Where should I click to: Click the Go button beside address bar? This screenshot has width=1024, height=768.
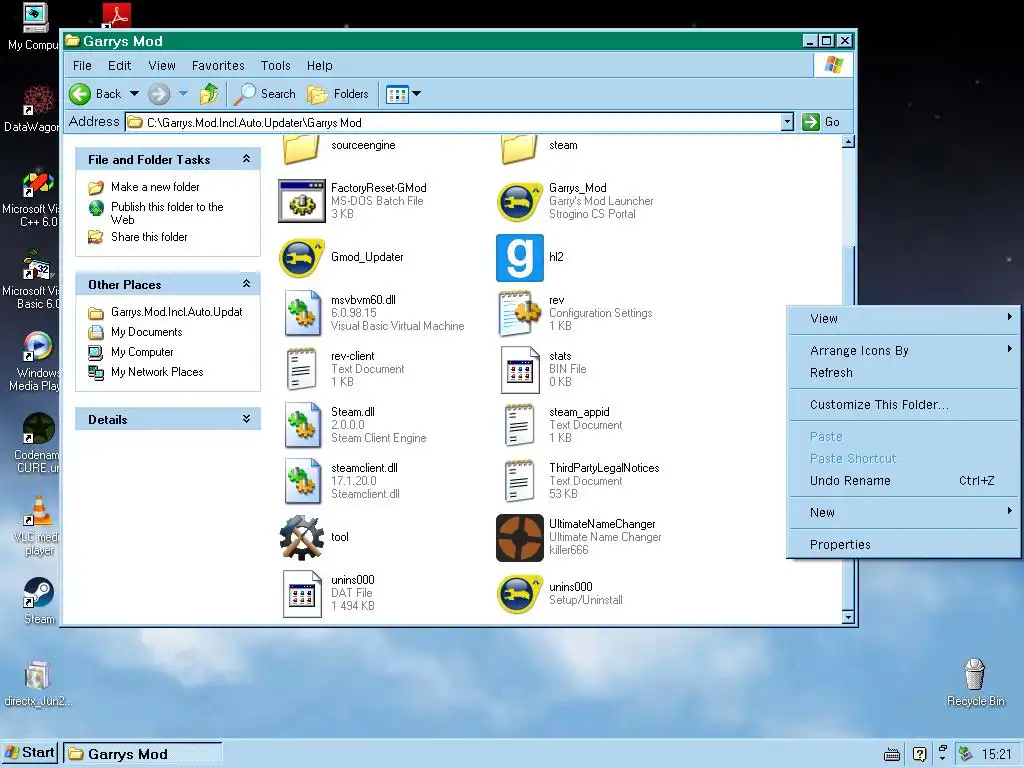822,122
